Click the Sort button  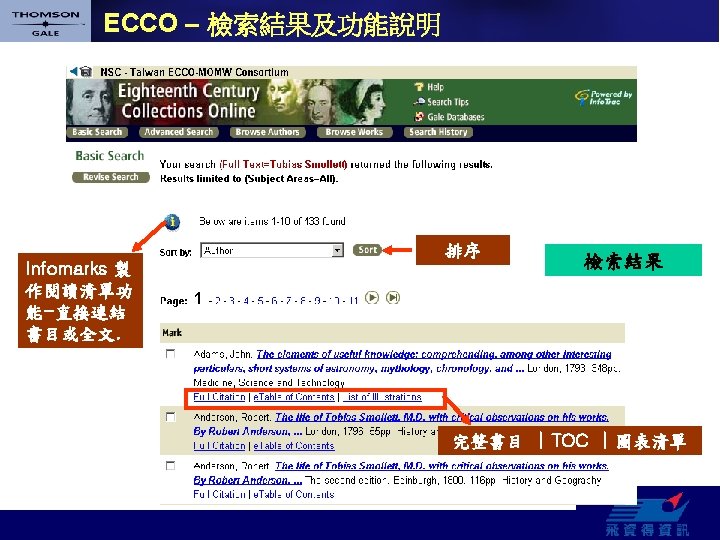point(367,250)
